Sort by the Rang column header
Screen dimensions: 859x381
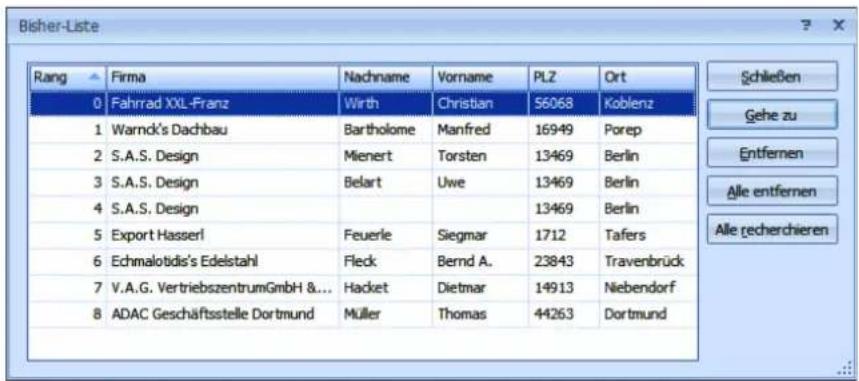(x=68, y=78)
